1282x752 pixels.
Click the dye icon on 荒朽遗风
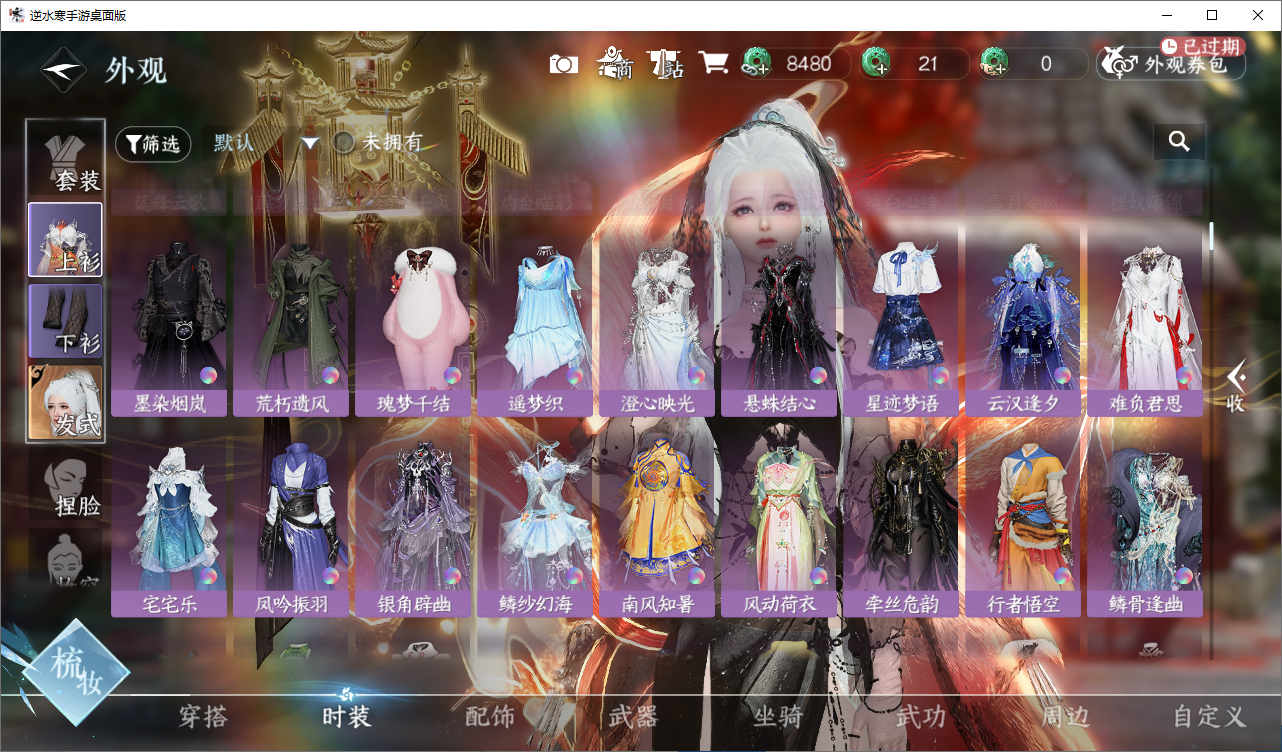pyautogui.click(x=330, y=376)
